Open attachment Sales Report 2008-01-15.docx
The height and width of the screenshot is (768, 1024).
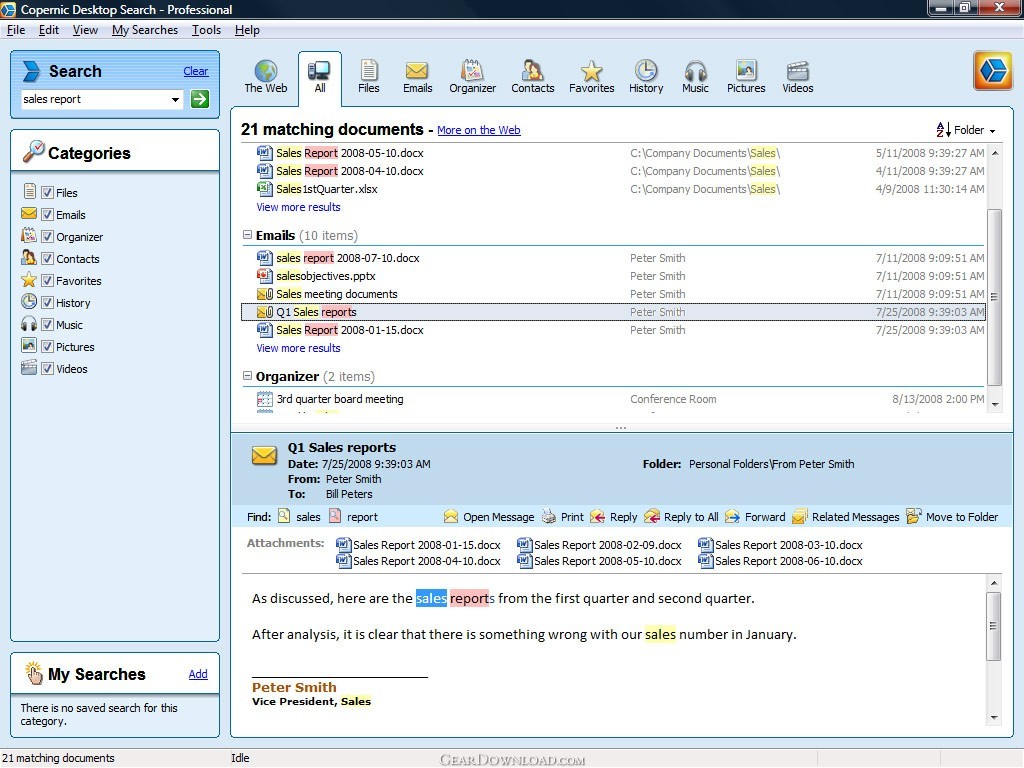coord(419,545)
